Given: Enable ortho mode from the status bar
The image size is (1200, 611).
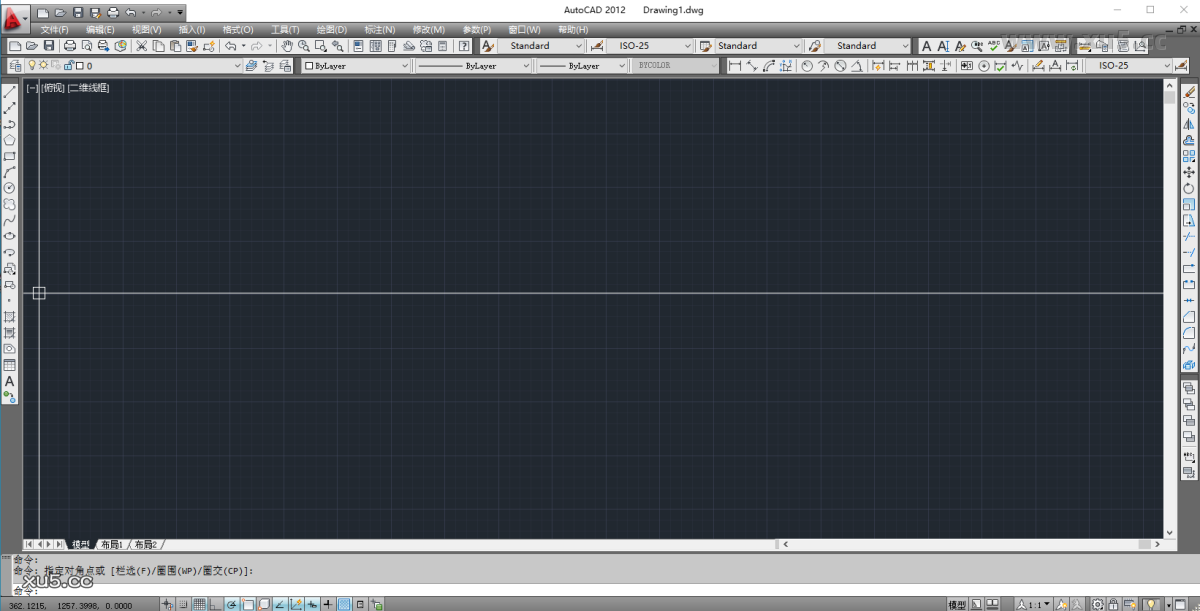Looking at the screenshot, I should pos(213,603).
